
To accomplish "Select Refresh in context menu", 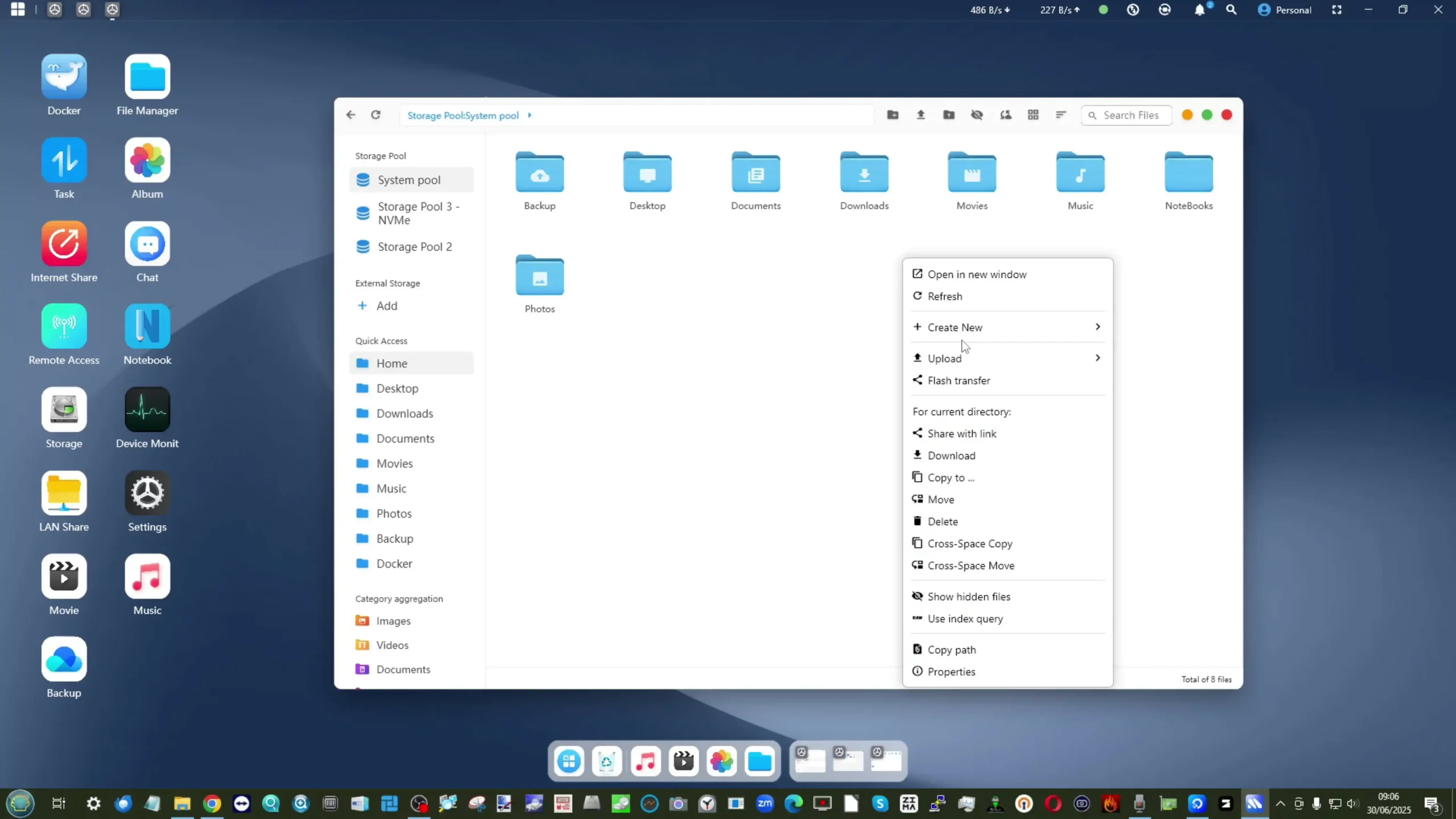I will pyautogui.click(x=1008, y=296).
